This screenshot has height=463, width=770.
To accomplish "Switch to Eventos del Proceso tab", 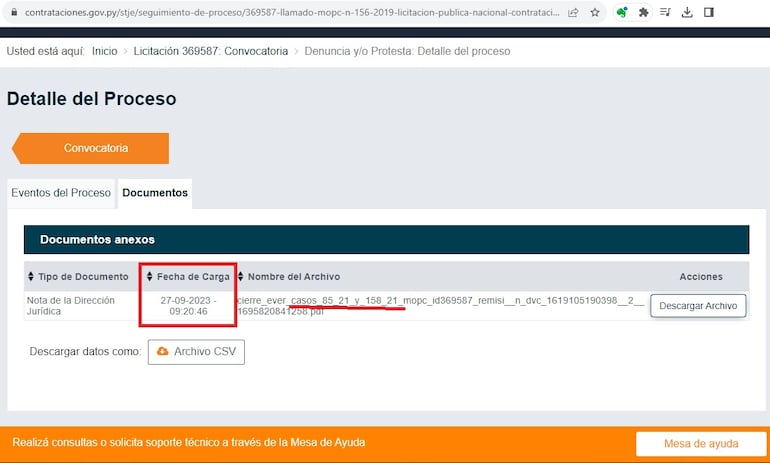I will tap(61, 193).
